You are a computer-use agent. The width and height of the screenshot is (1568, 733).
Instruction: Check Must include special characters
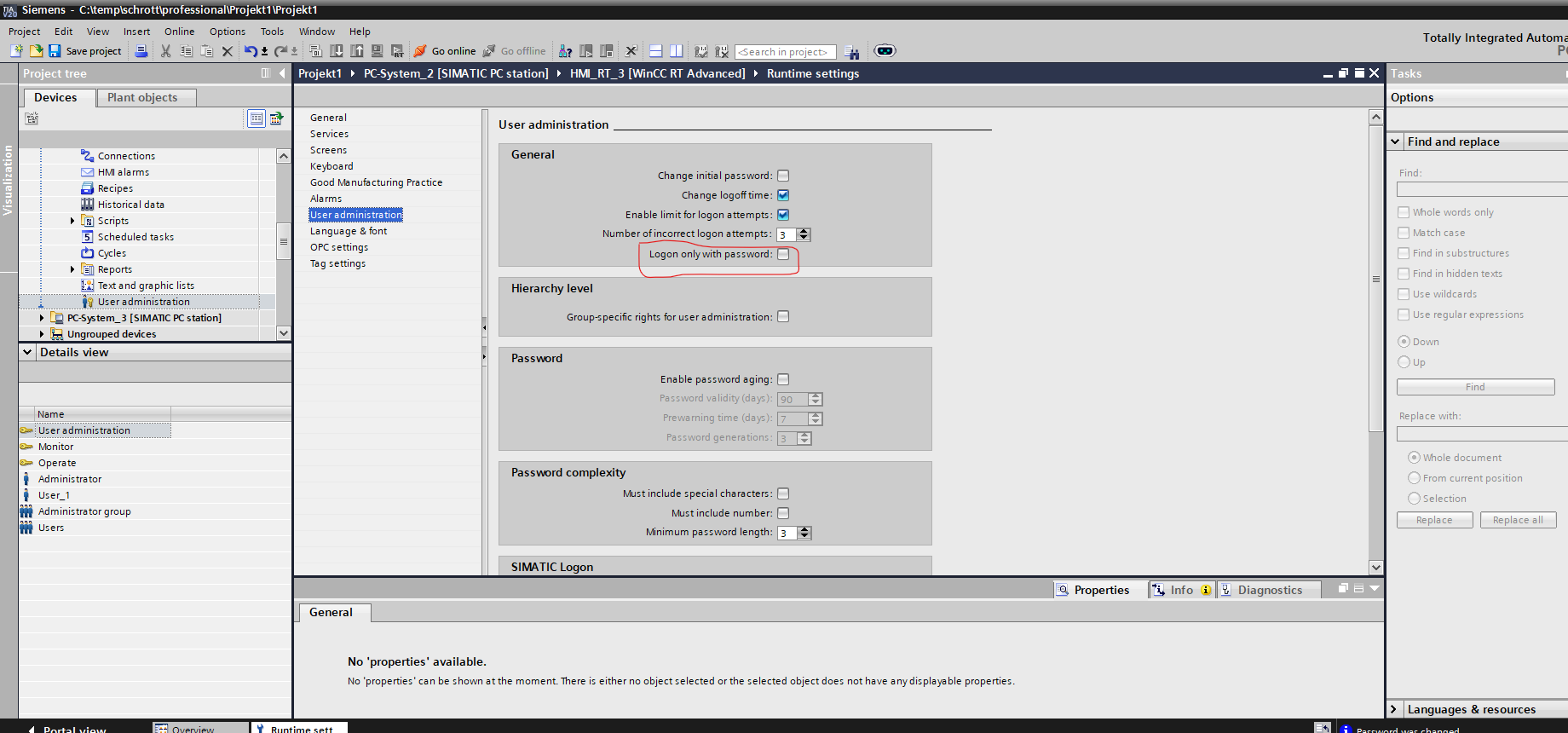783,493
